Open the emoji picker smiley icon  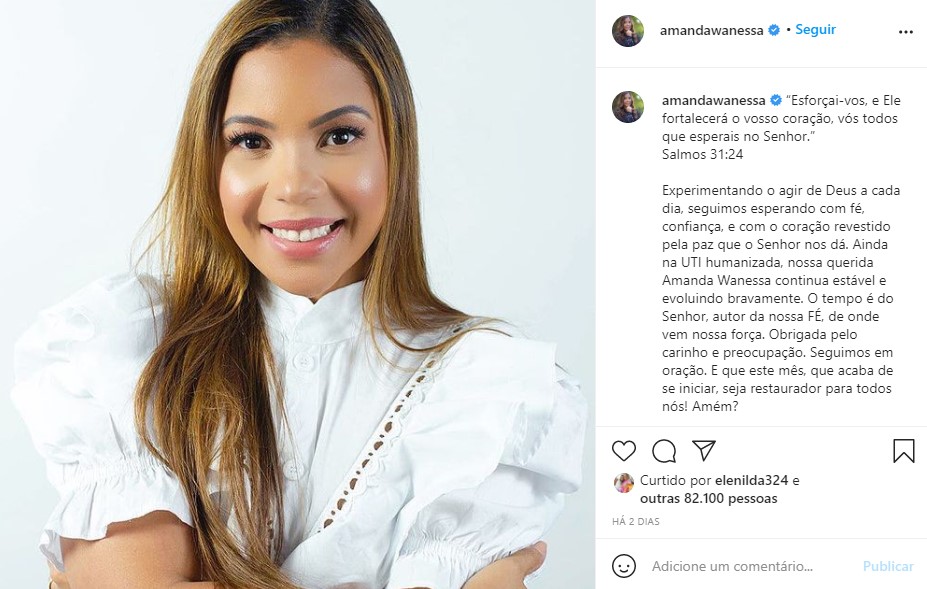pos(624,566)
